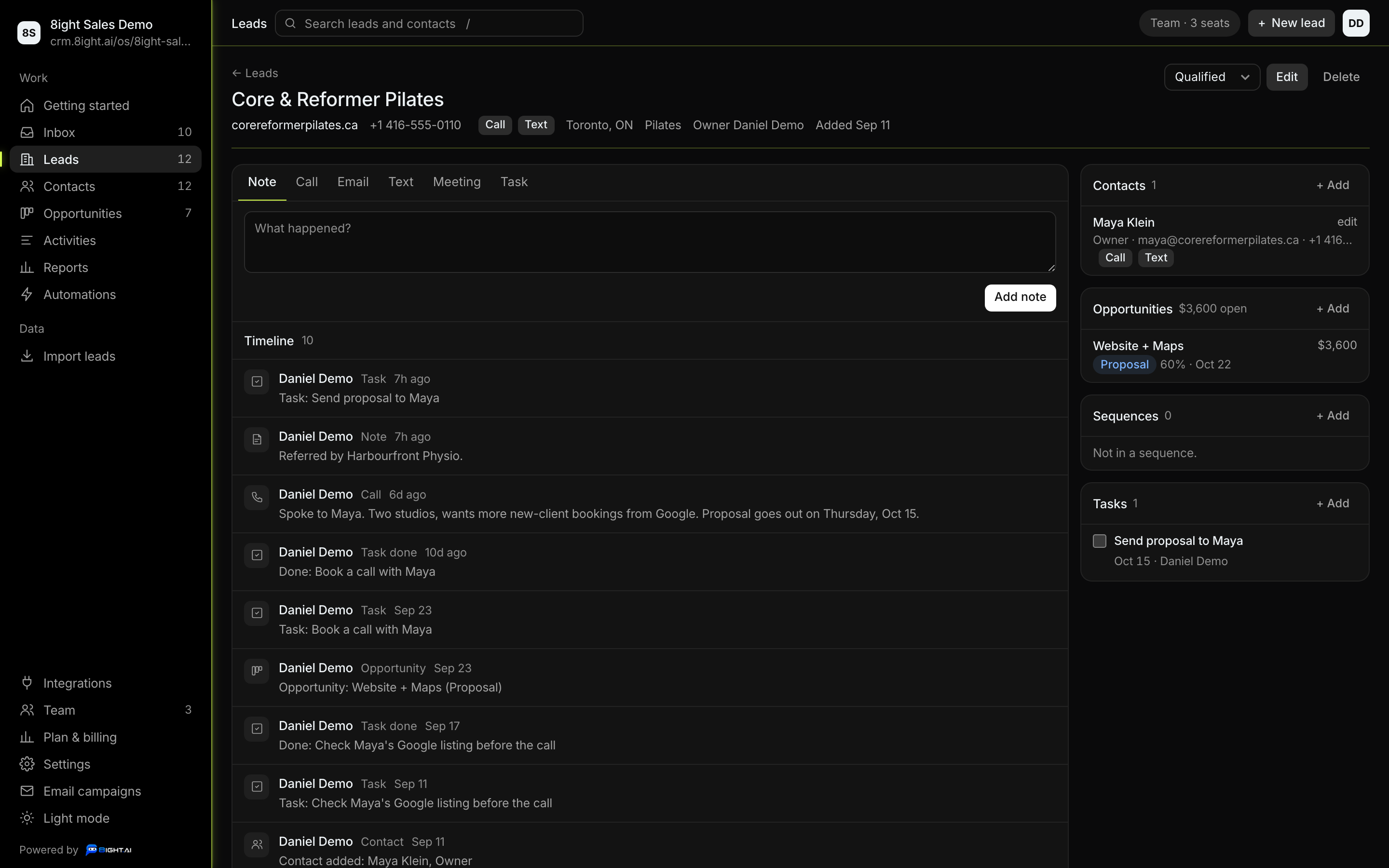This screenshot has width=1389, height=868.
Task: Click the Owner Daniel Demo label
Action: coord(748,125)
